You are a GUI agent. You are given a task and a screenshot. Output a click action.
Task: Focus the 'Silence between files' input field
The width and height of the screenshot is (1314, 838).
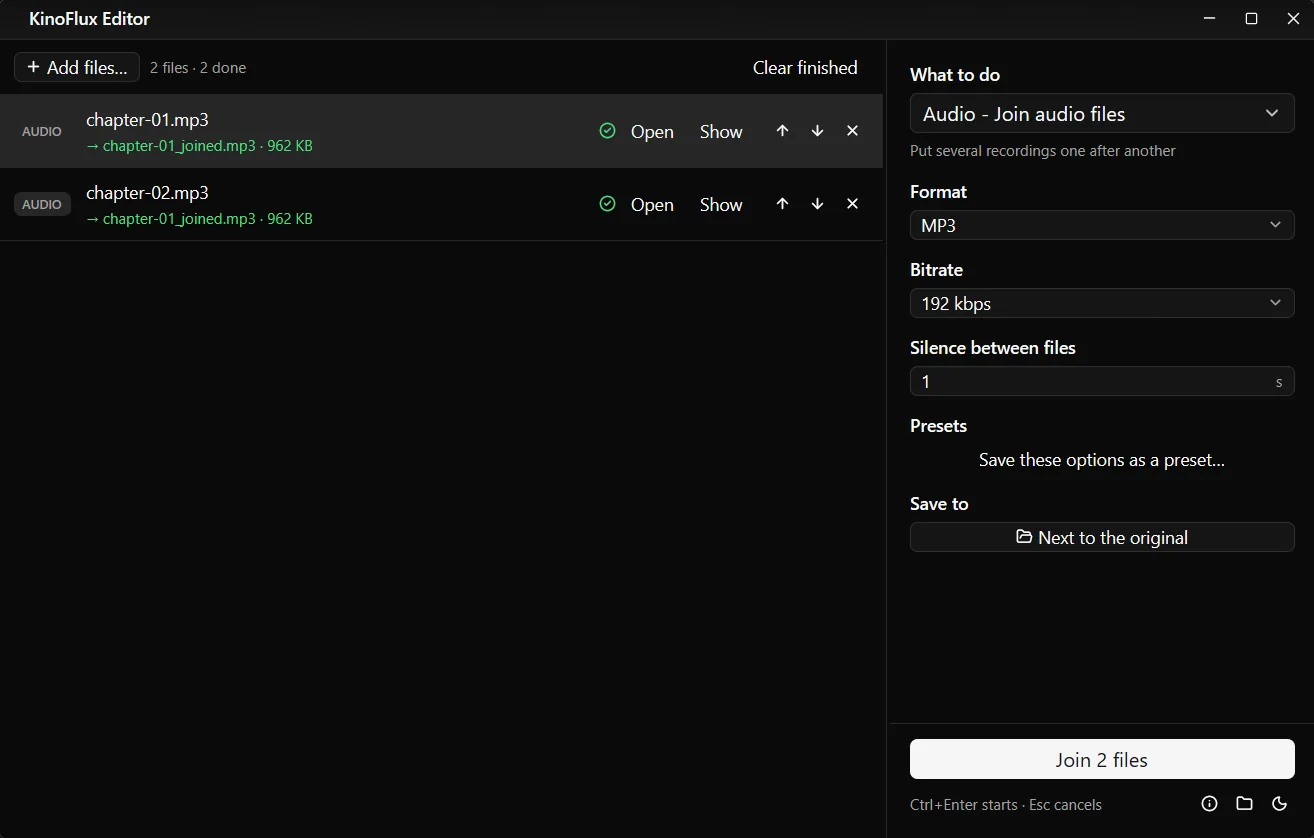tap(1102, 381)
